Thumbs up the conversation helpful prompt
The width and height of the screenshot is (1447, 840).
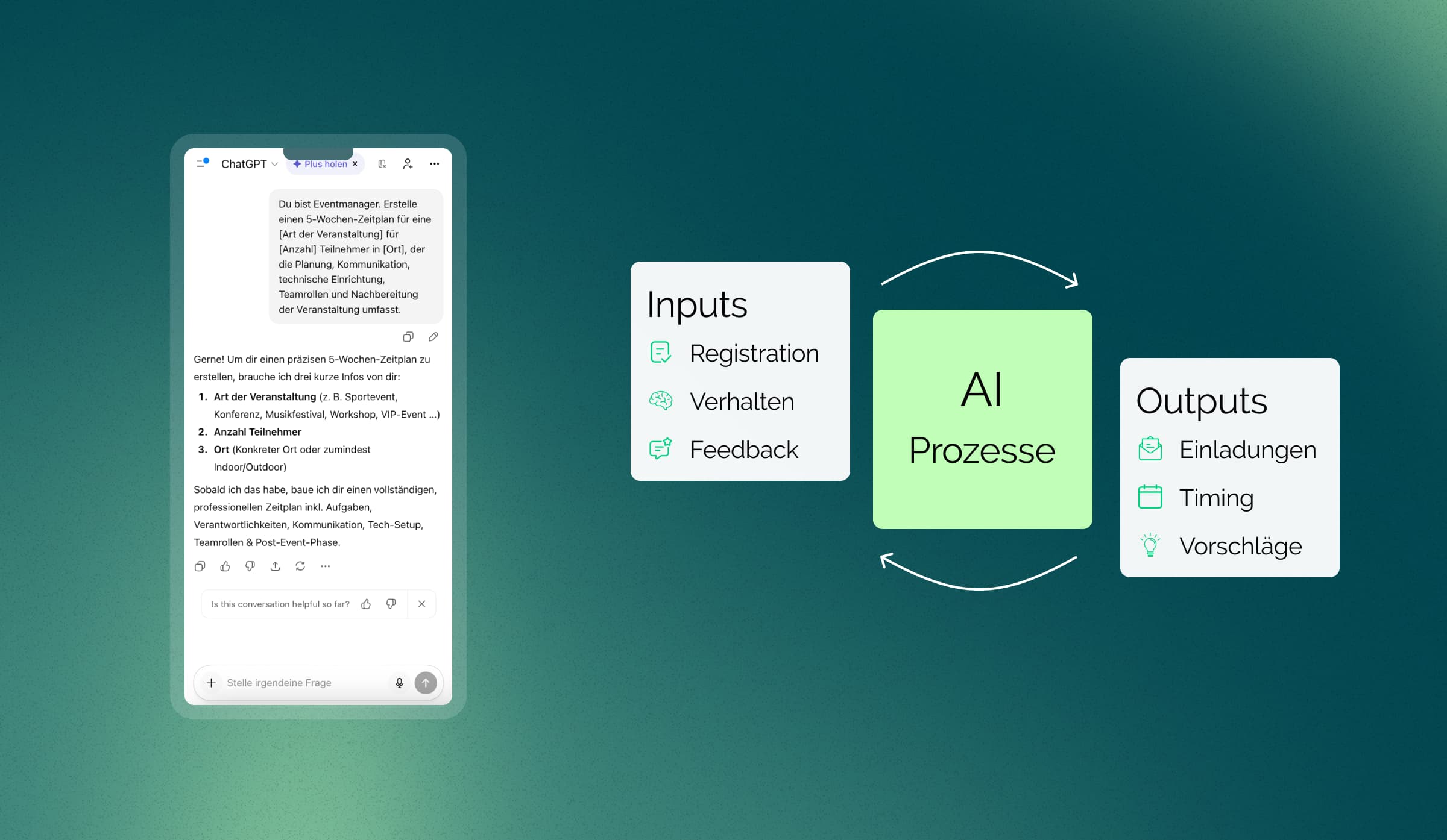click(366, 604)
